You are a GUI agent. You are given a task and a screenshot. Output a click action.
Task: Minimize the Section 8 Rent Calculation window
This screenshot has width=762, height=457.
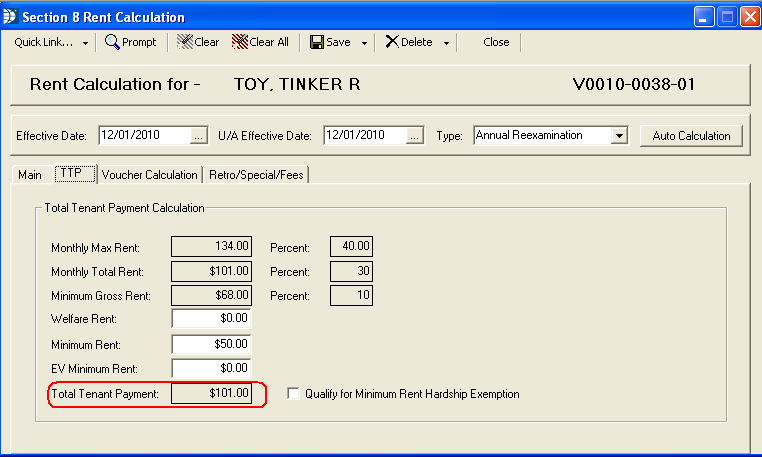tap(704, 17)
